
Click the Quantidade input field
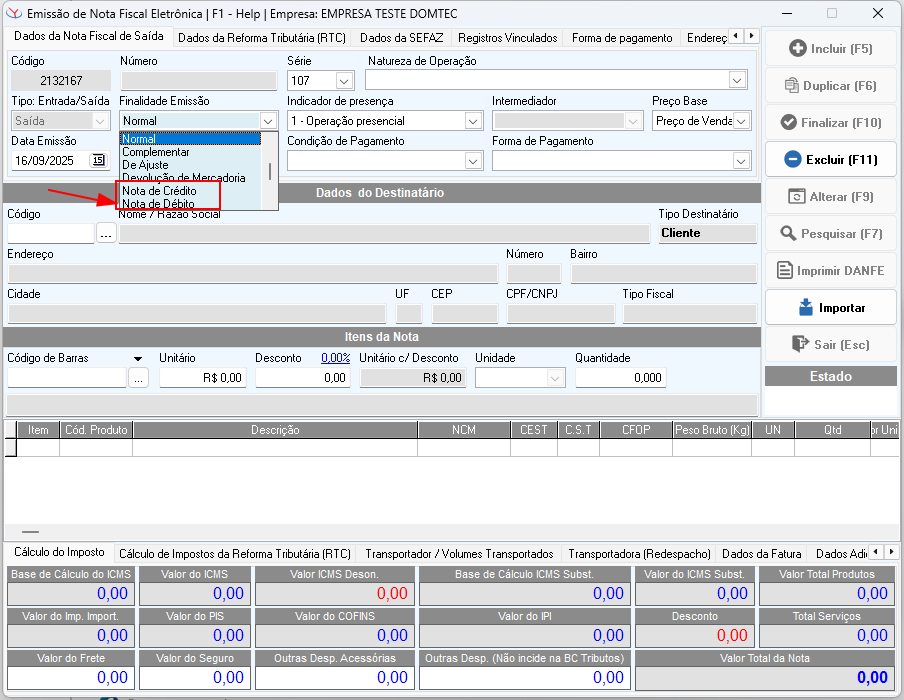pos(620,378)
